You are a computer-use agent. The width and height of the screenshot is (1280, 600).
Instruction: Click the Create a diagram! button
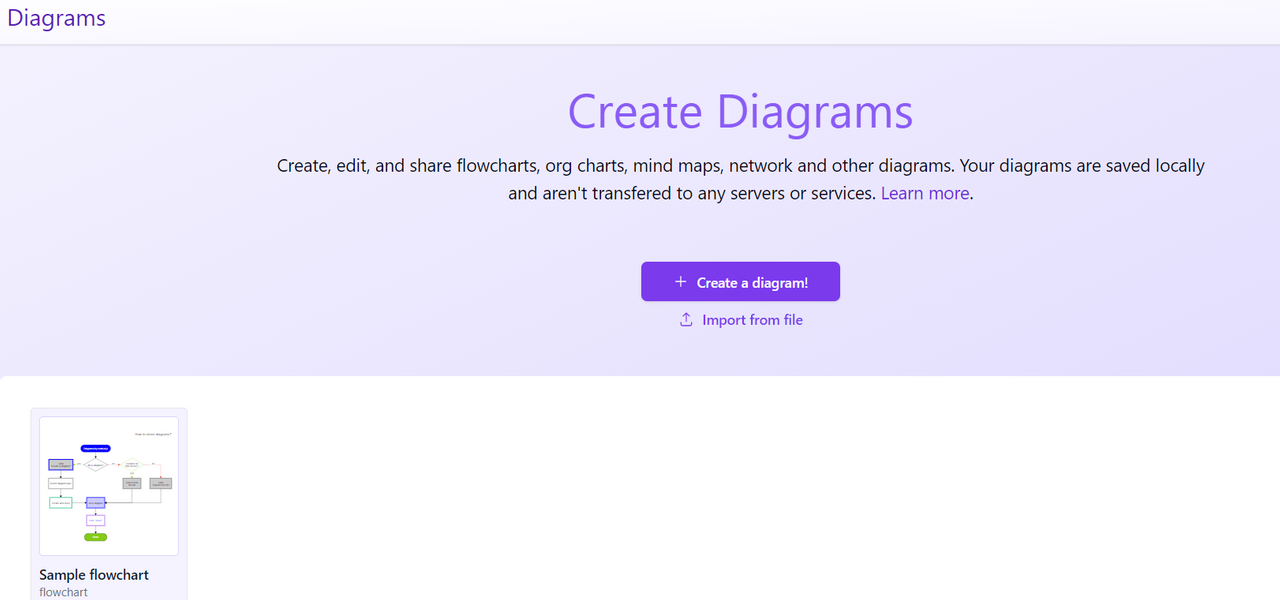pos(740,282)
